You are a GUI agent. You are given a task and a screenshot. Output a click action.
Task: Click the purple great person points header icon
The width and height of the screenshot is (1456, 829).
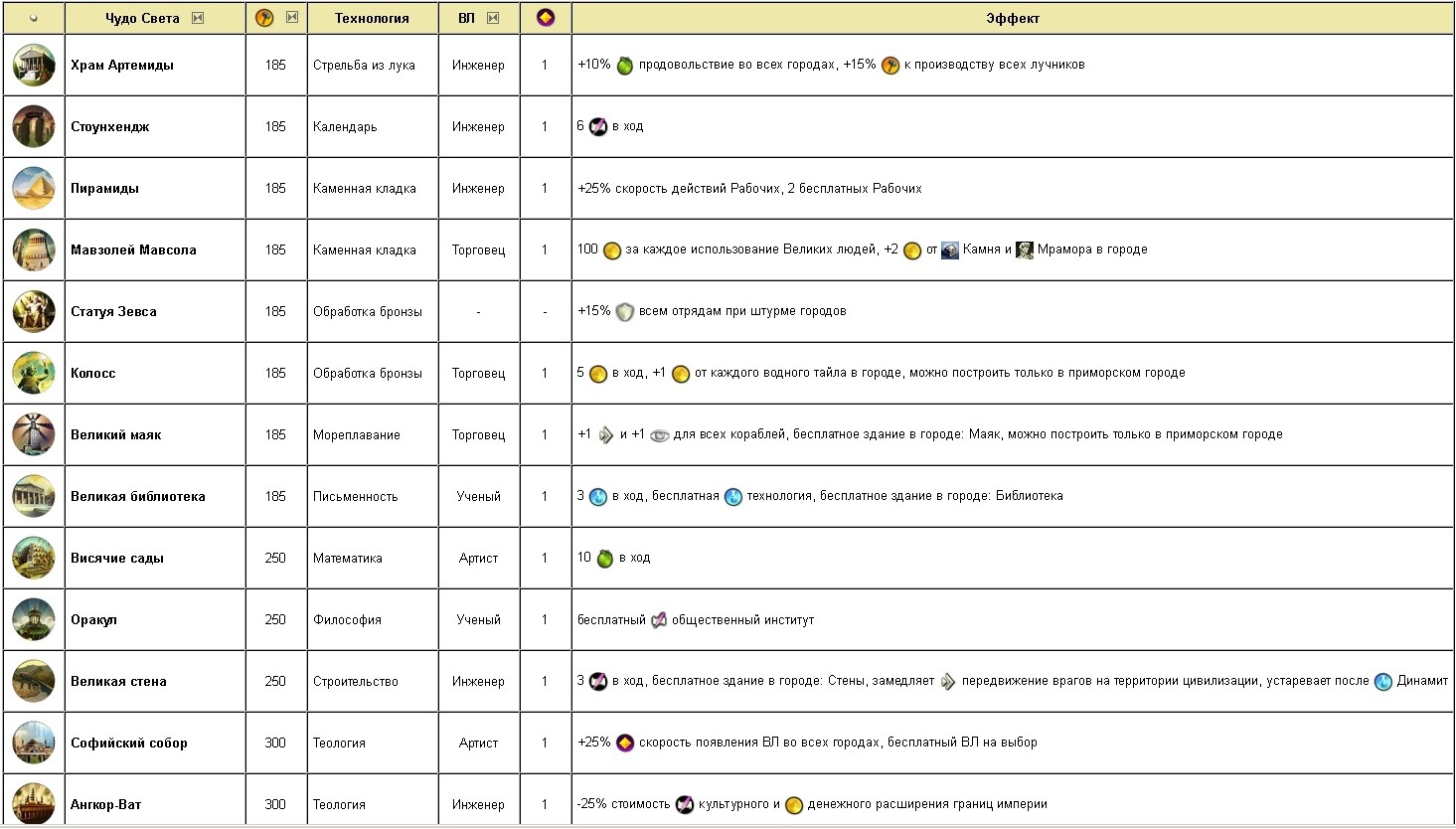pos(546,18)
